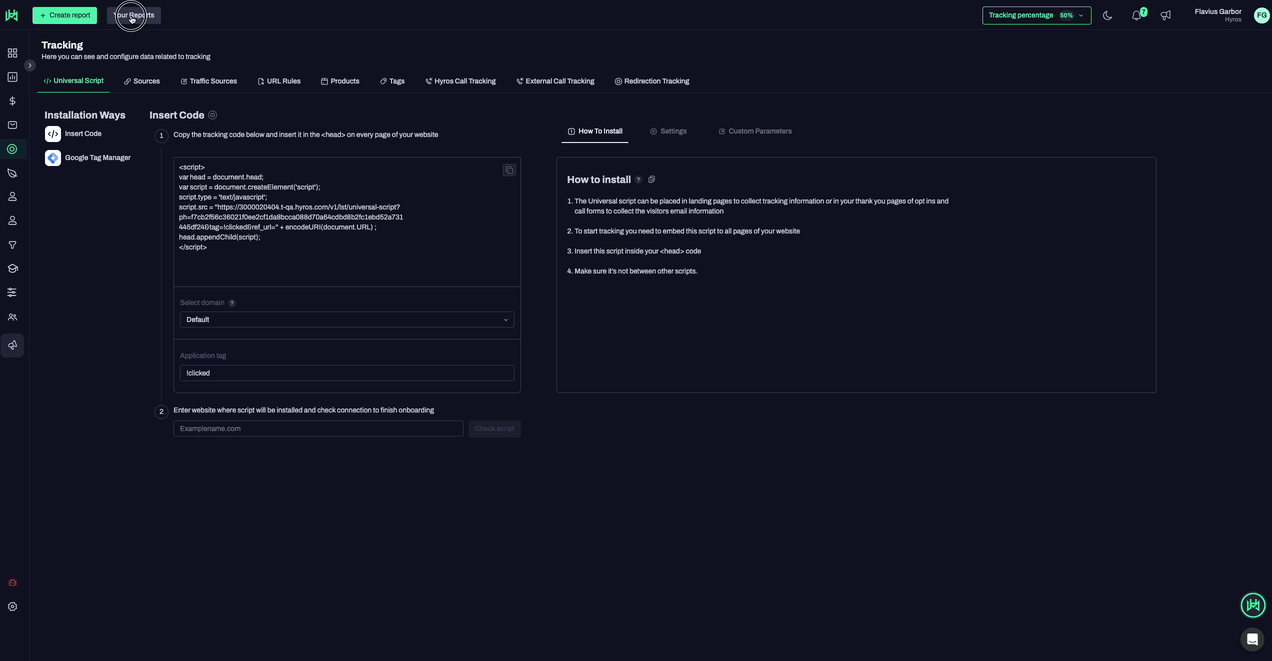Viewport: 1272px width, 661px height.
Task: Click the Flavius Garbor account name
Action: [x=1217, y=12]
